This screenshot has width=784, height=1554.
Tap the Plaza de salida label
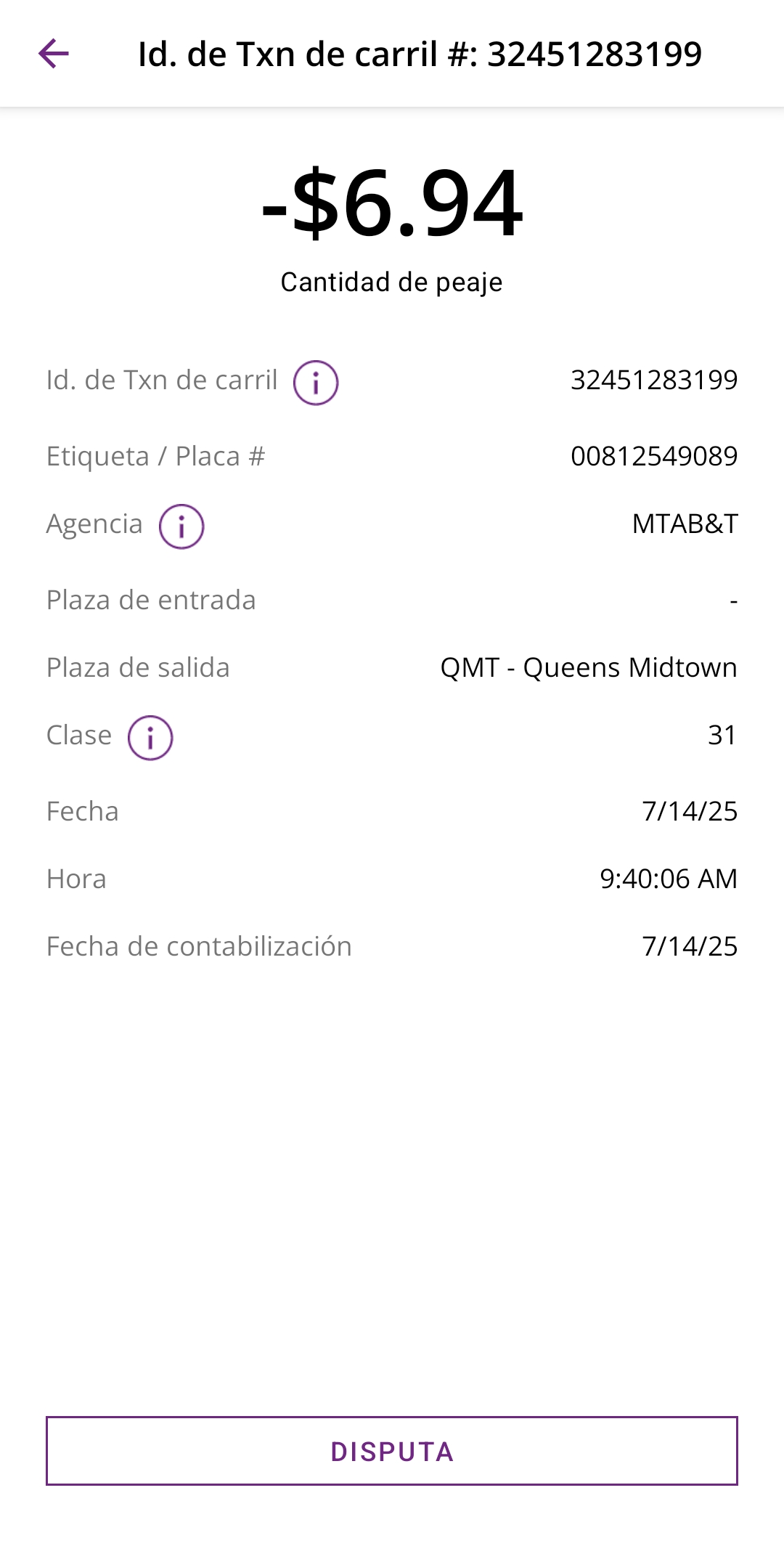click(x=138, y=668)
